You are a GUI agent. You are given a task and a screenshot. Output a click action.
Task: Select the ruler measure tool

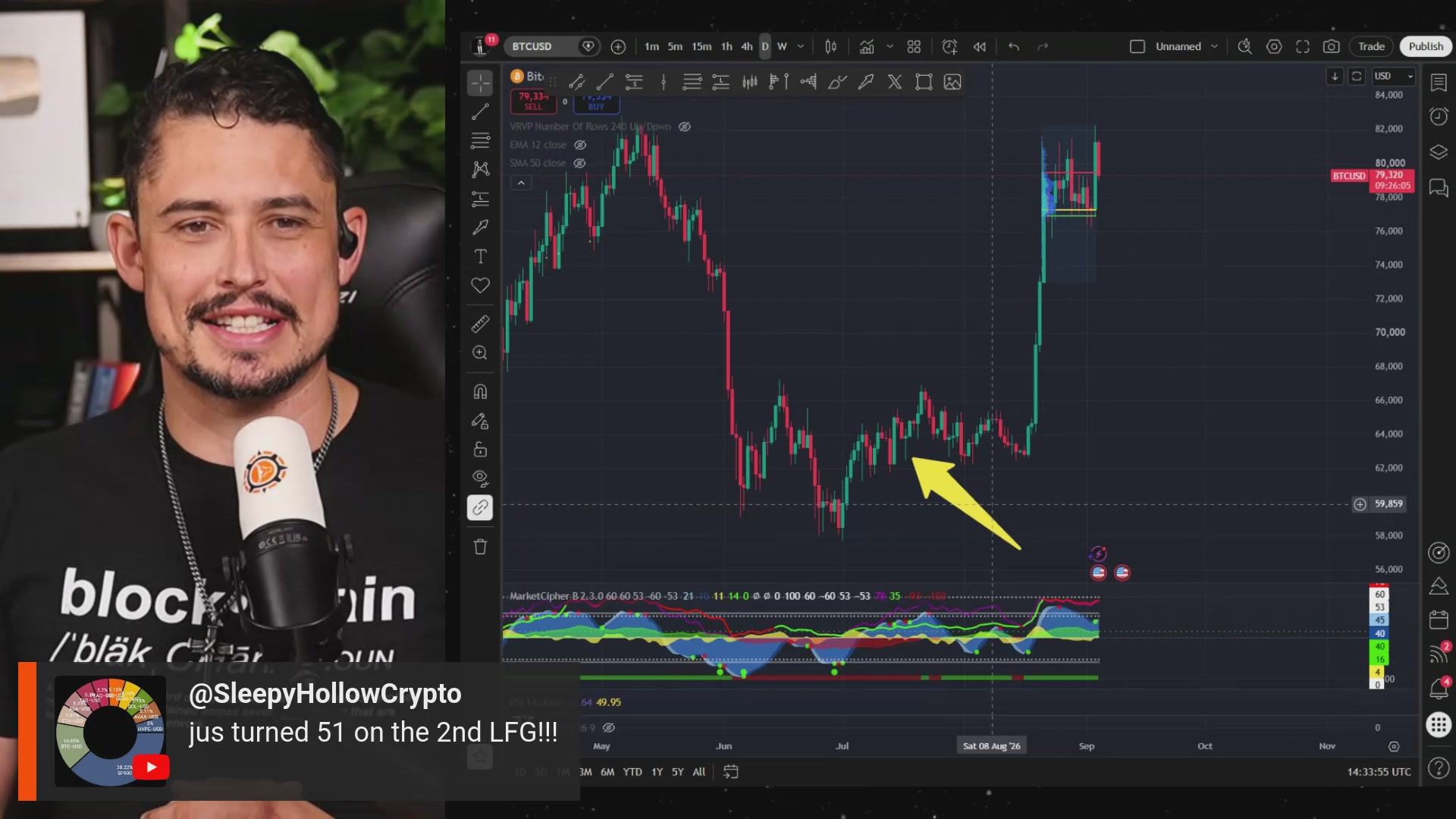click(480, 324)
